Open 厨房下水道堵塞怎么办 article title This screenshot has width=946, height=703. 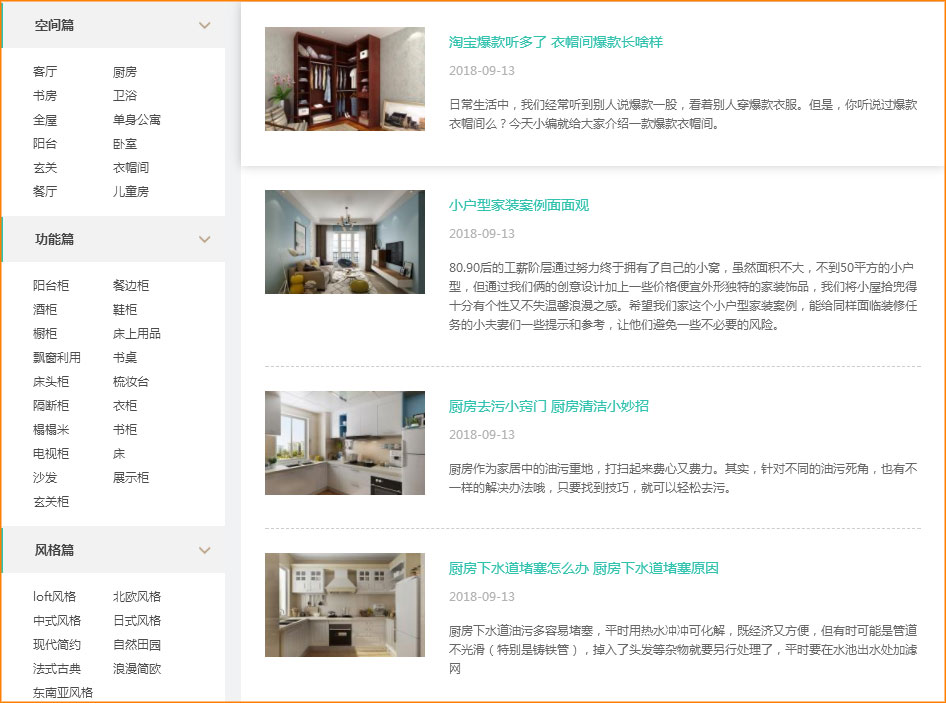tap(583, 568)
